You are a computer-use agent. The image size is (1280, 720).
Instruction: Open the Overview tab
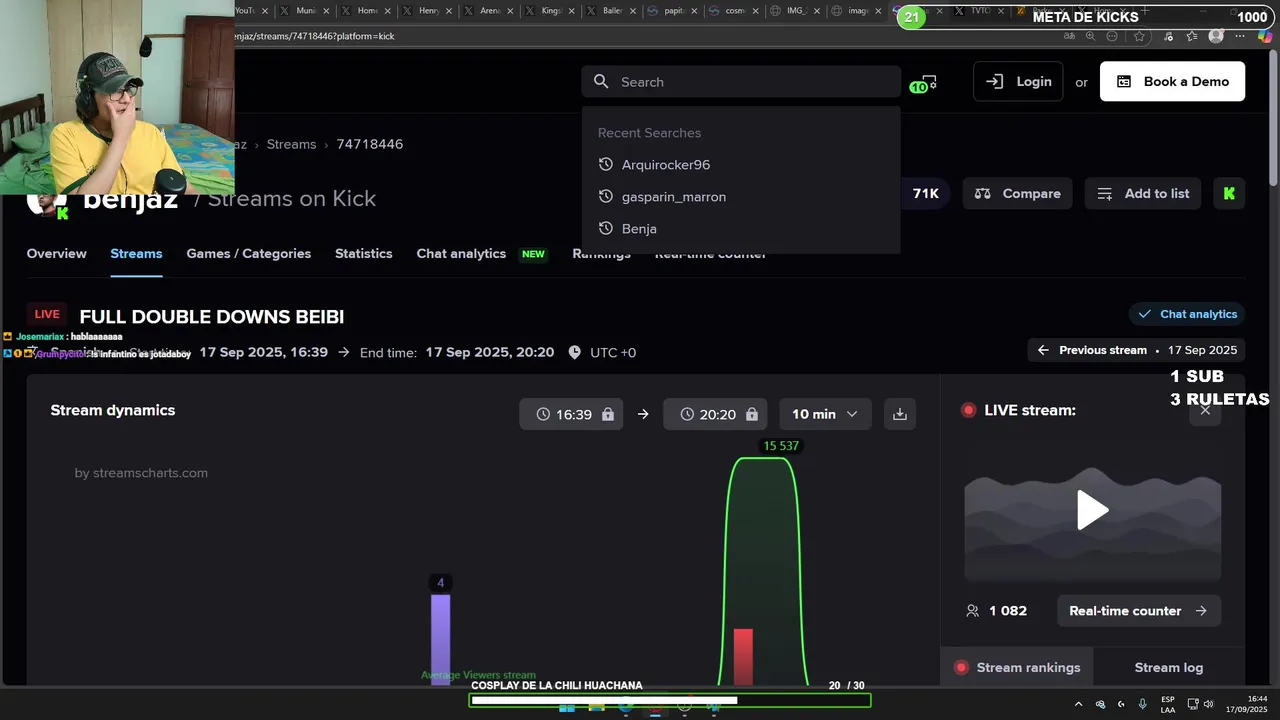(x=57, y=254)
